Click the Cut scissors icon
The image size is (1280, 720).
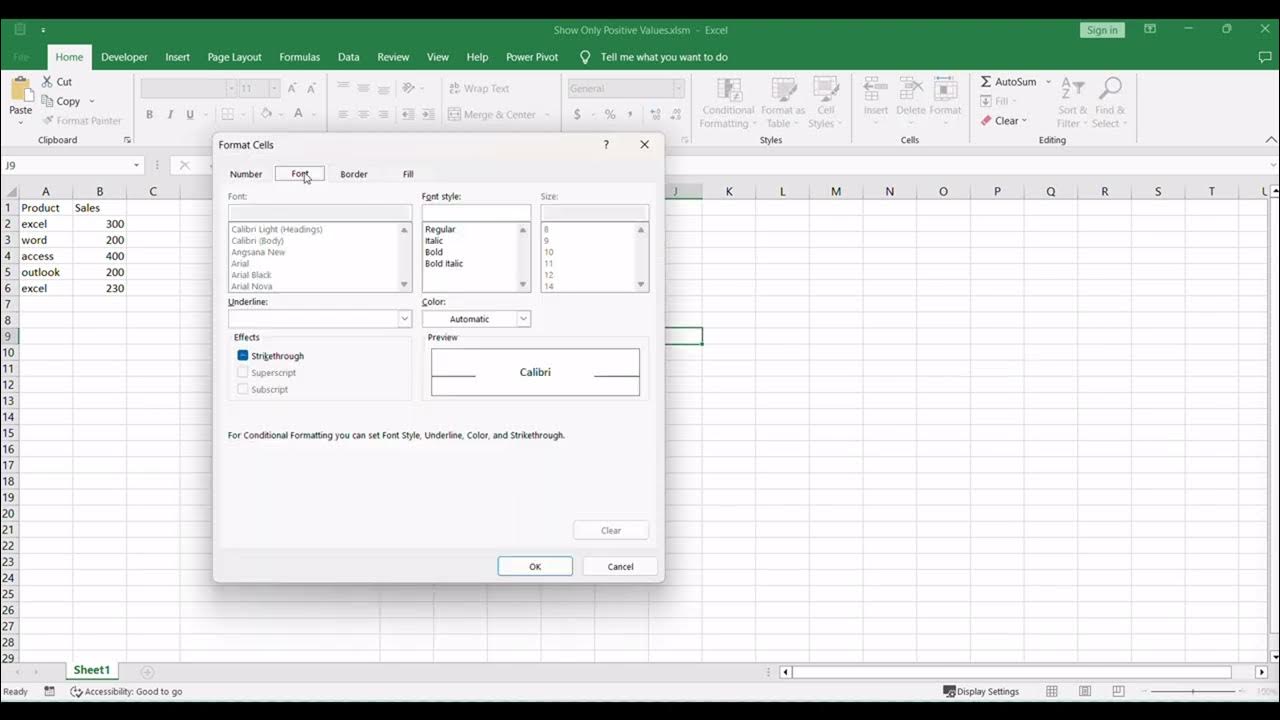pyautogui.click(x=47, y=82)
